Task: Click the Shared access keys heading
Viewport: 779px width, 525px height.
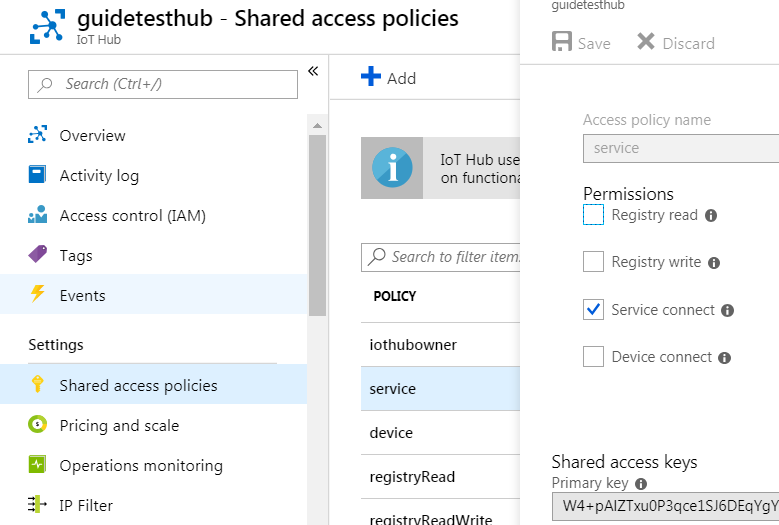Action: pos(624,462)
